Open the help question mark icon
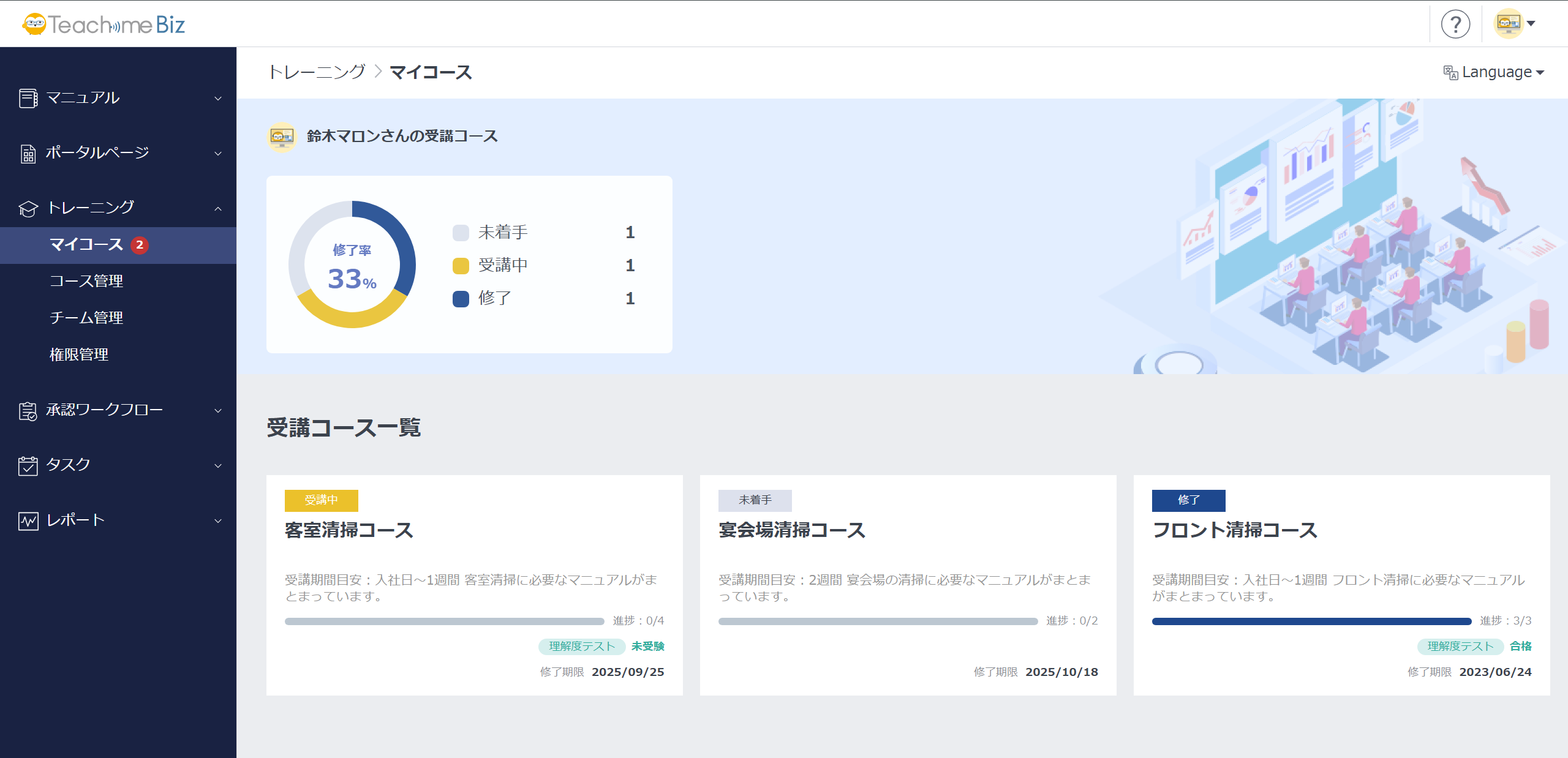1568x758 pixels. pyautogui.click(x=1455, y=24)
